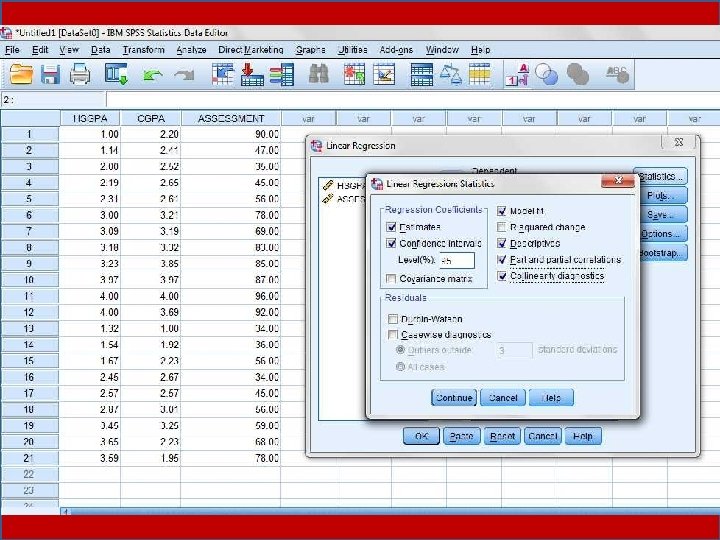Click Paste in the Linear Regression dialog
The width and height of the screenshot is (720, 540).
(x=461, y=436)
